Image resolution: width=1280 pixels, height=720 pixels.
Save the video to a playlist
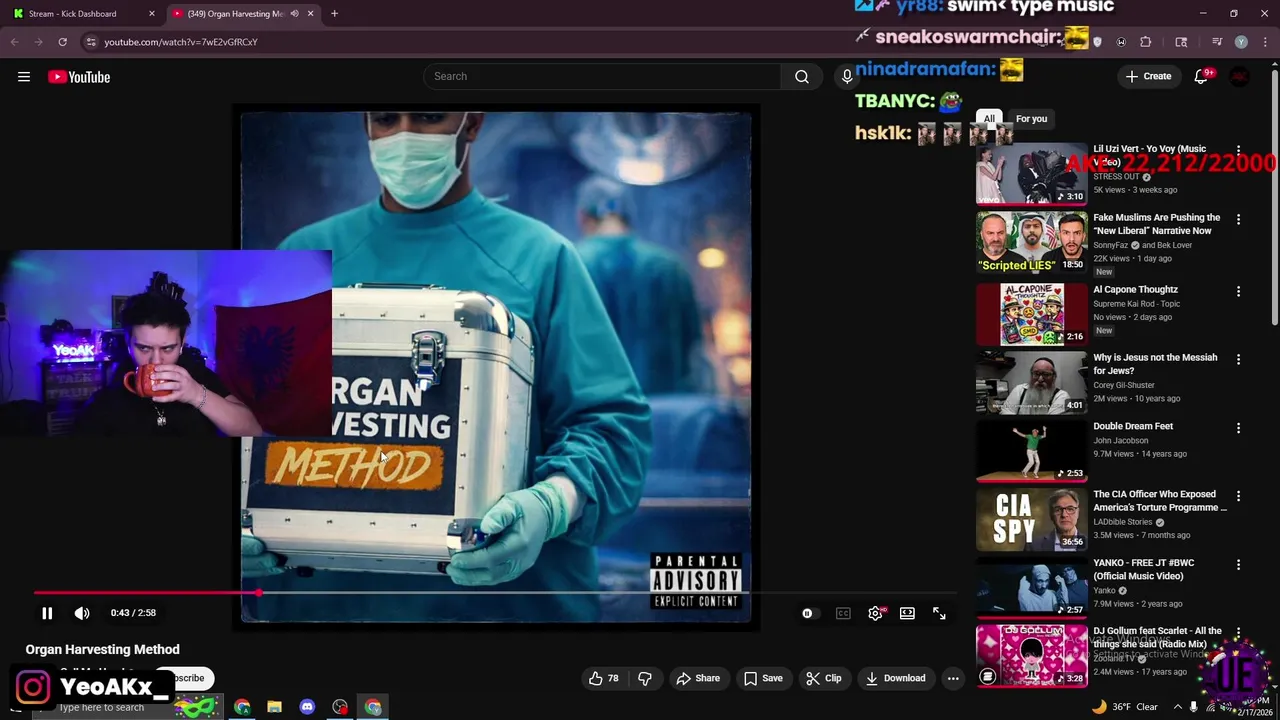point(763,678)
